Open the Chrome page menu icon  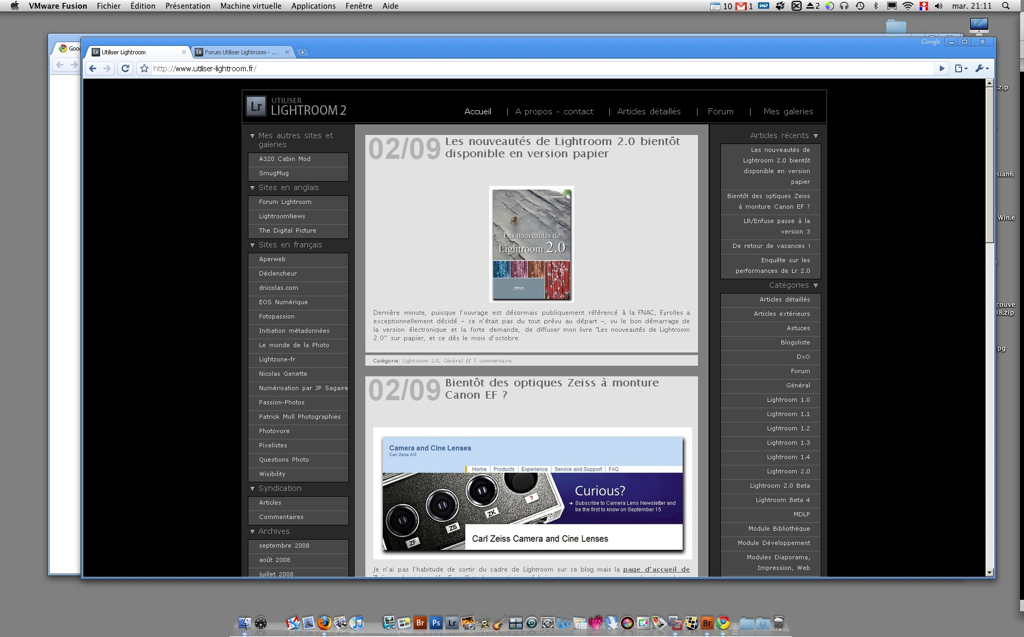coord(960,69)
